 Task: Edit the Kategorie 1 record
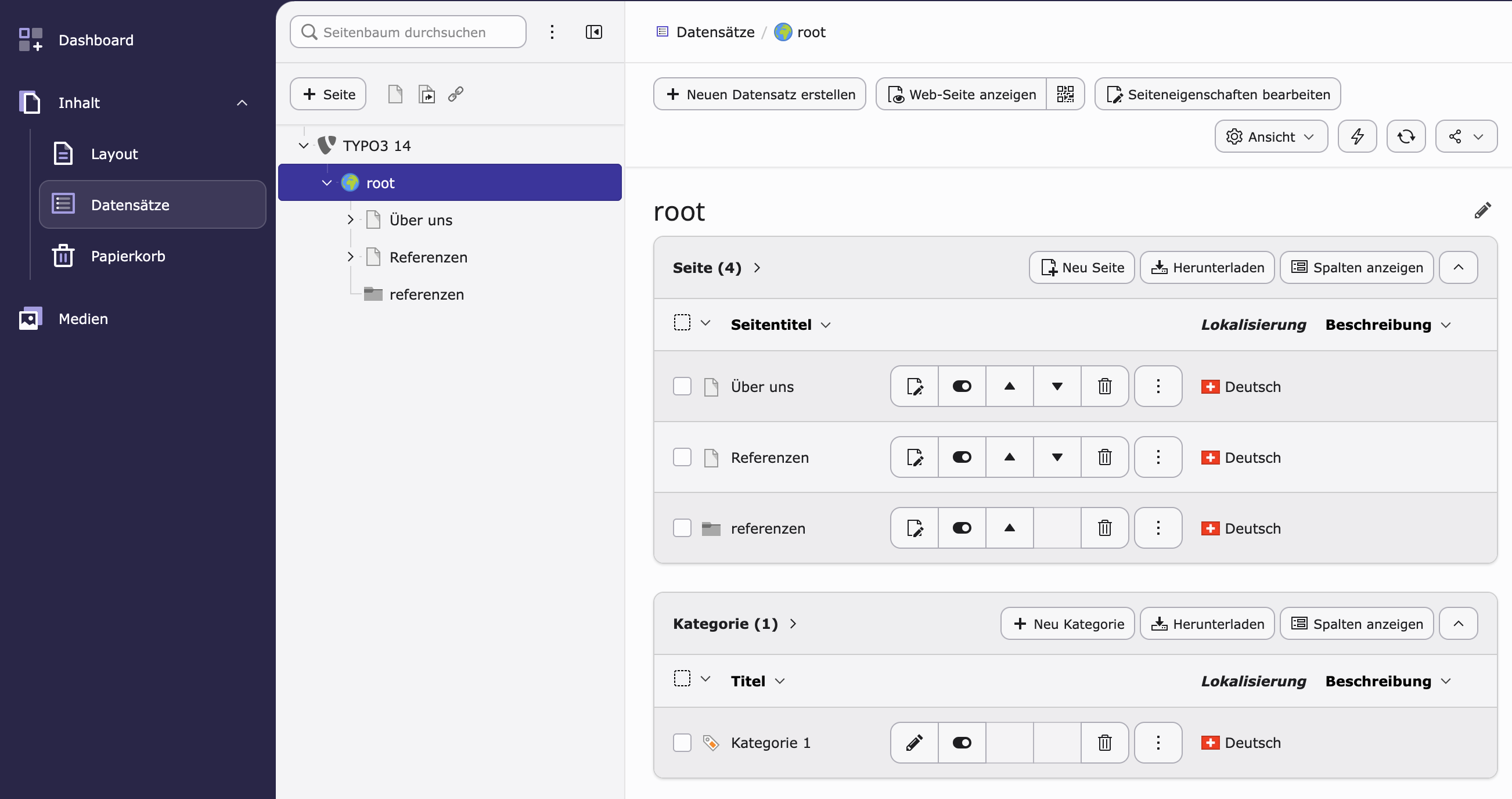(915, 743)
